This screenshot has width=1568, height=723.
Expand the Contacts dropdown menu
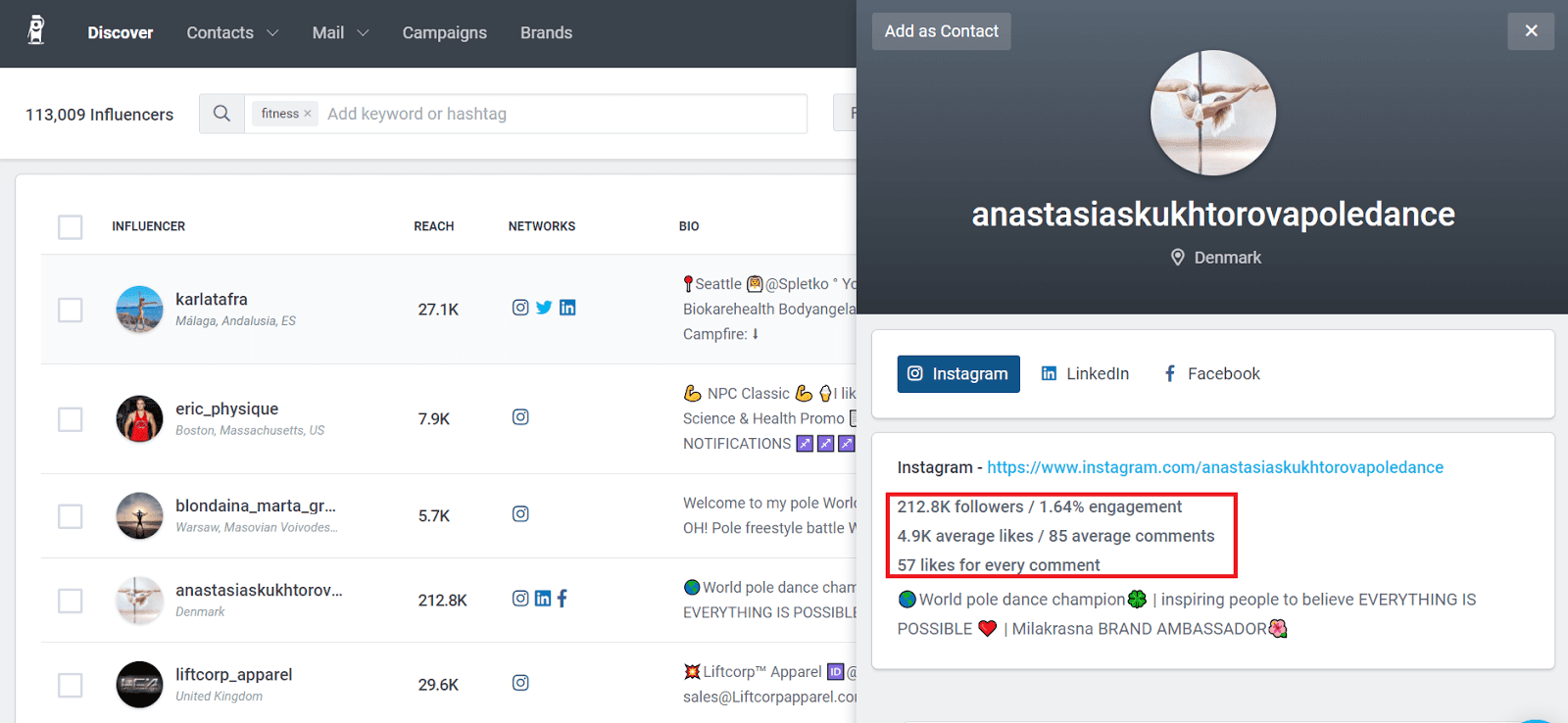point(232,32)
